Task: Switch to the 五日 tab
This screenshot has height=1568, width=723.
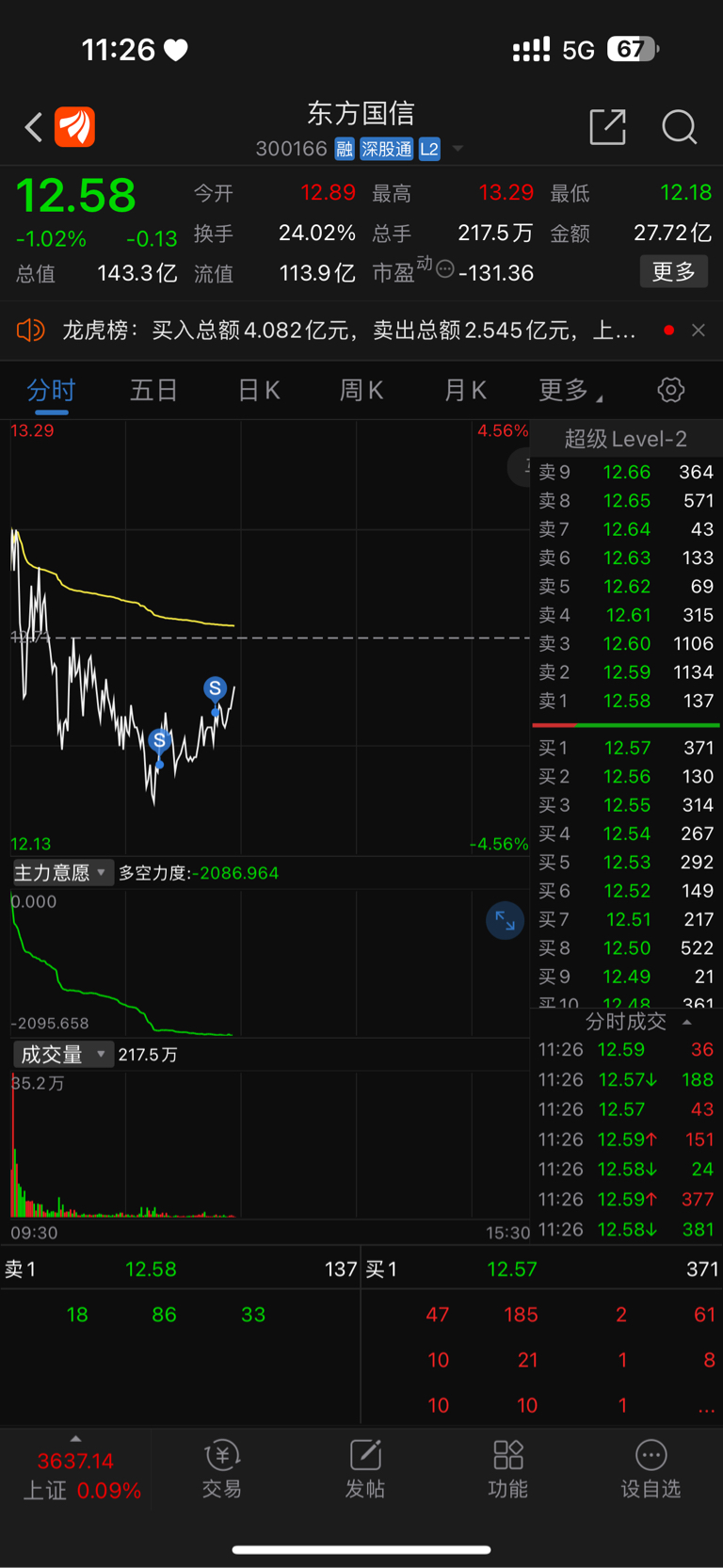Action: (x=153, y=390)
